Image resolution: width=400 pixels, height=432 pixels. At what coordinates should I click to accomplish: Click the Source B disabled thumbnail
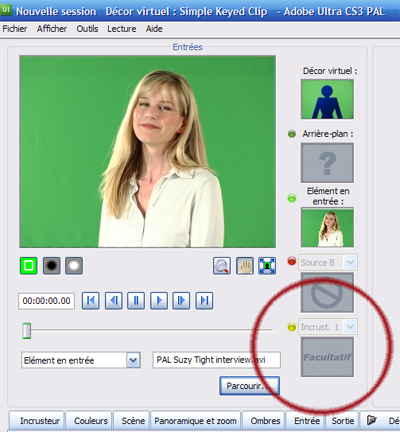(x=327, y=292)
